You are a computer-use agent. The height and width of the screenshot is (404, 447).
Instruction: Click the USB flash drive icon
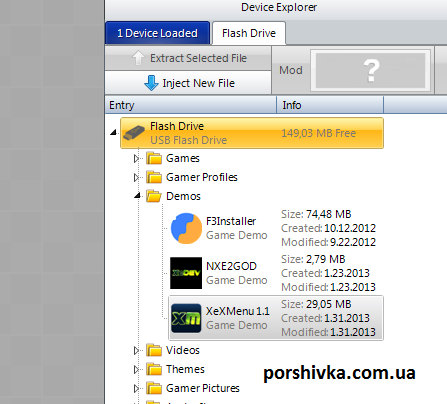(x=134, y=133)
